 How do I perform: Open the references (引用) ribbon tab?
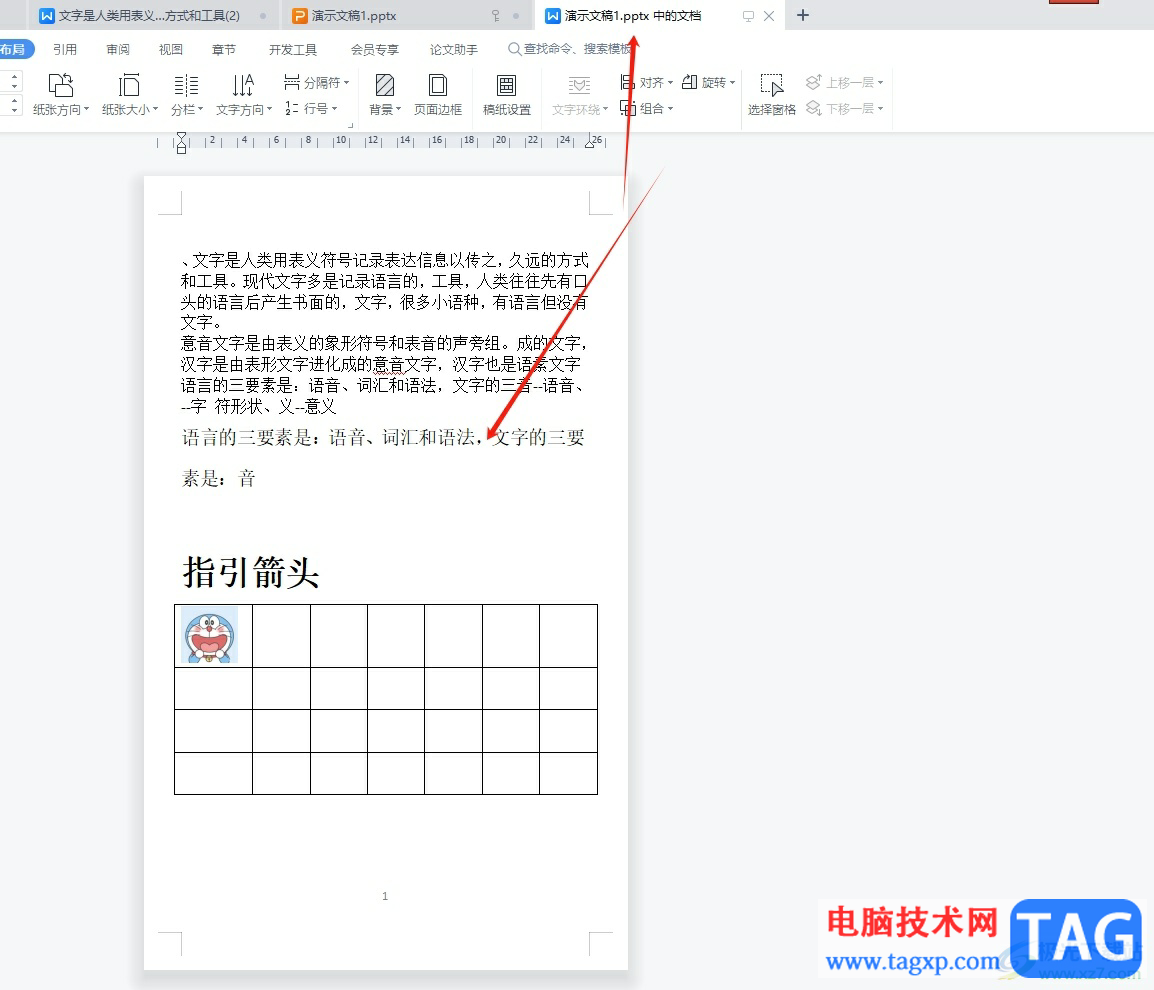[65, 49]
